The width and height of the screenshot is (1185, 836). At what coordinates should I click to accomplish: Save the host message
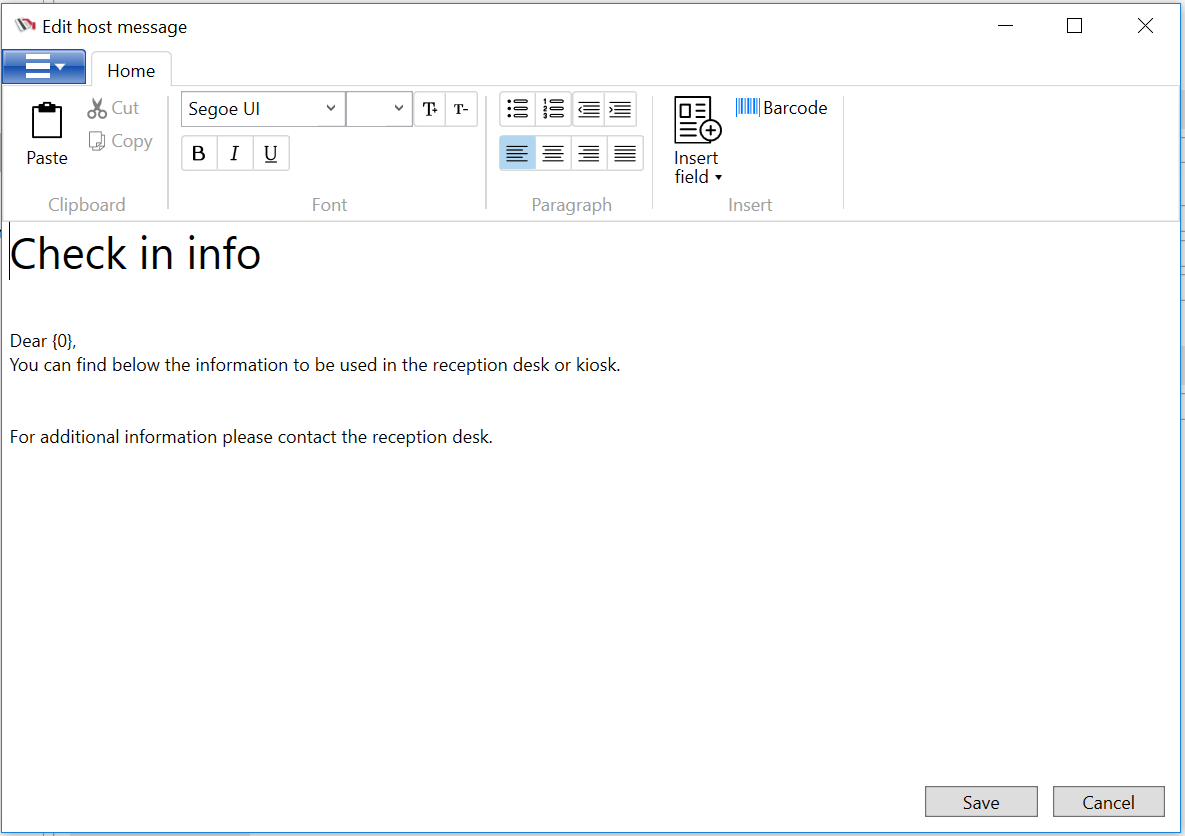[981, 802]
